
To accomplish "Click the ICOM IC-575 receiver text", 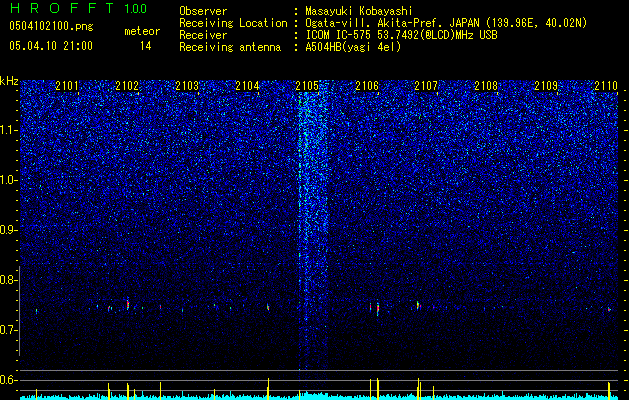I will [401, 35].
